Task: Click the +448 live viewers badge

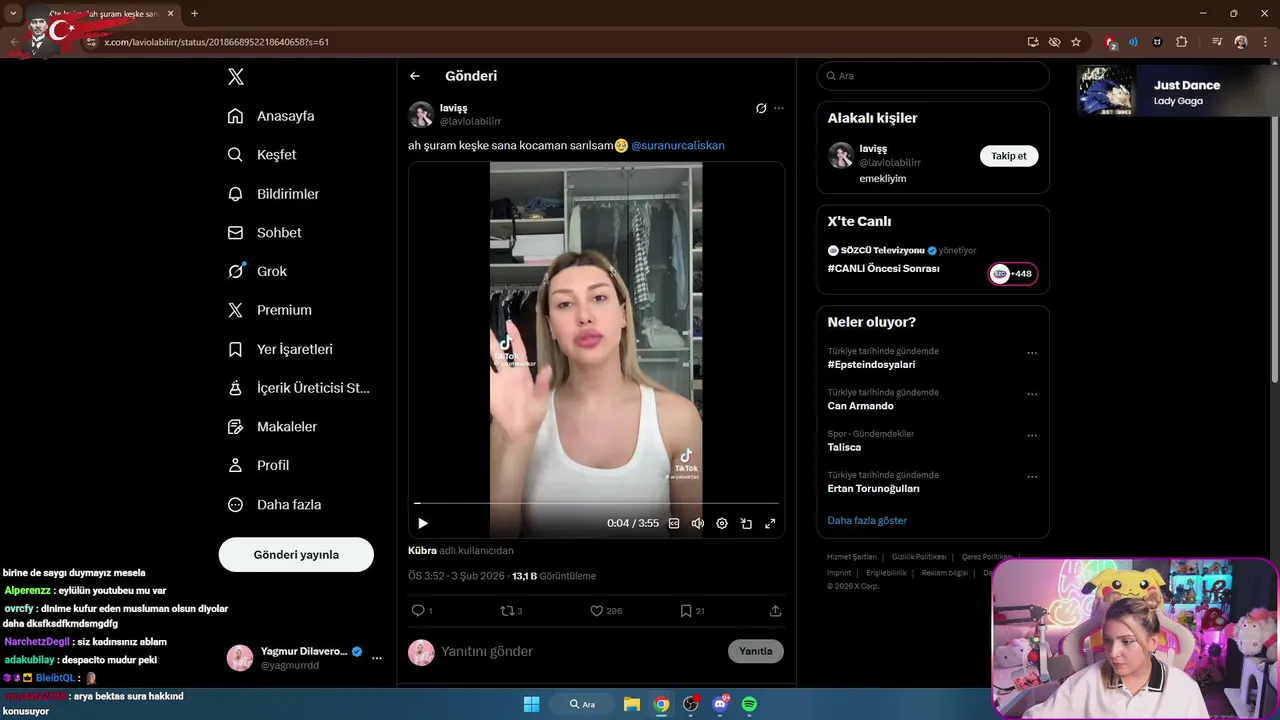Action: click(1013, 274)
